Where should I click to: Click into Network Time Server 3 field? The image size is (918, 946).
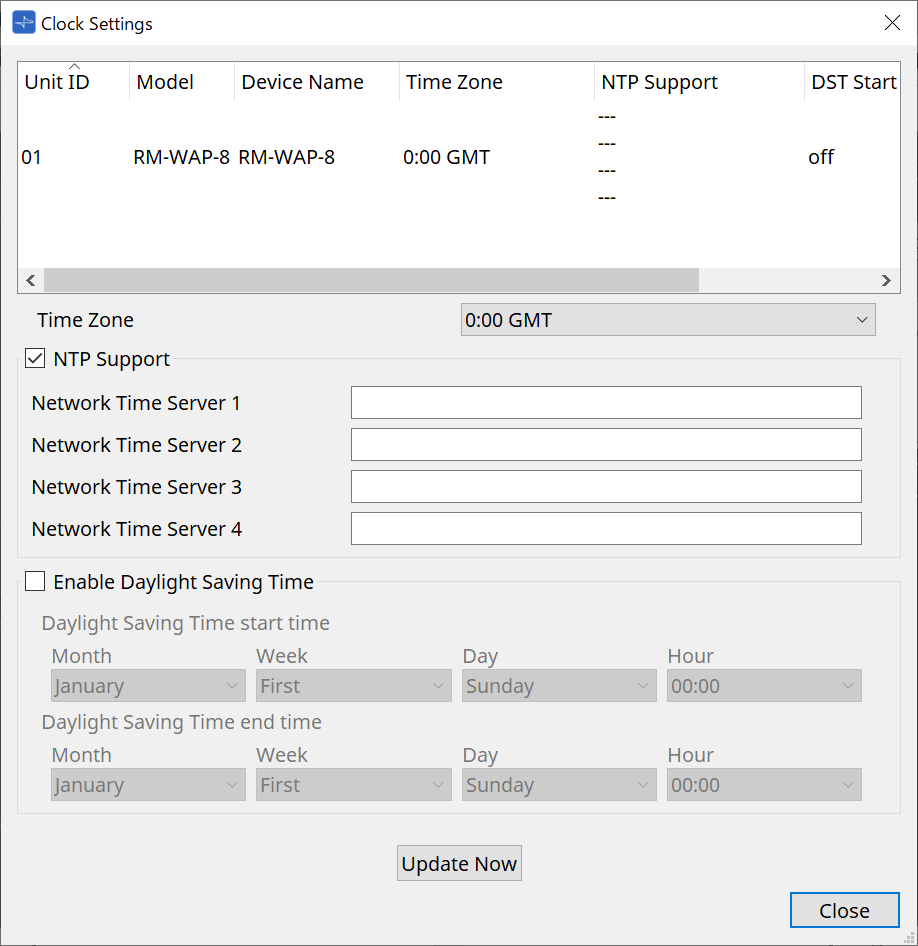pyautogui.click(x=605, y=487)
